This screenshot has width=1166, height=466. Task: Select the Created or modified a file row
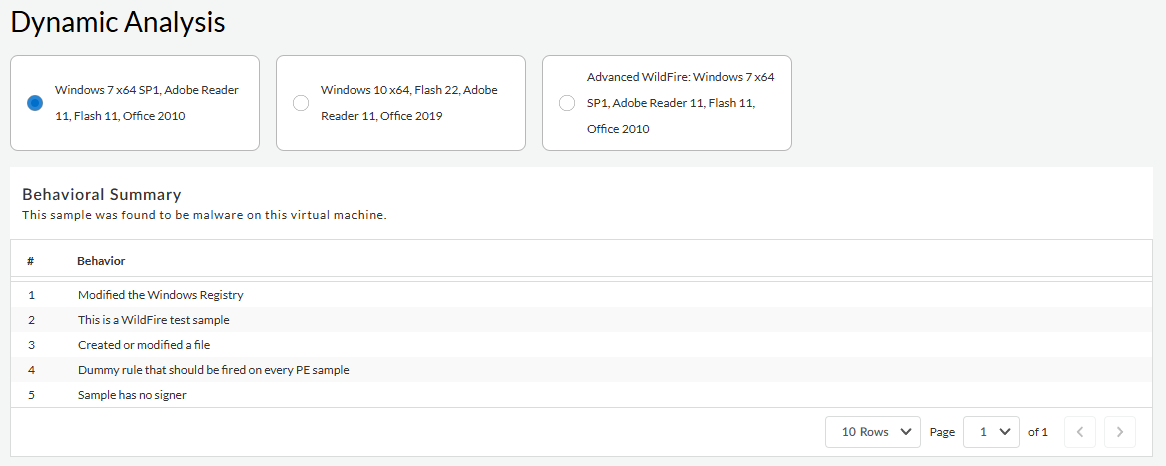coord(144,345)
